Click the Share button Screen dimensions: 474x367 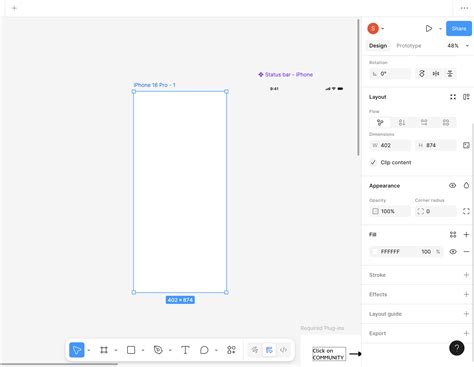(459, 29)
